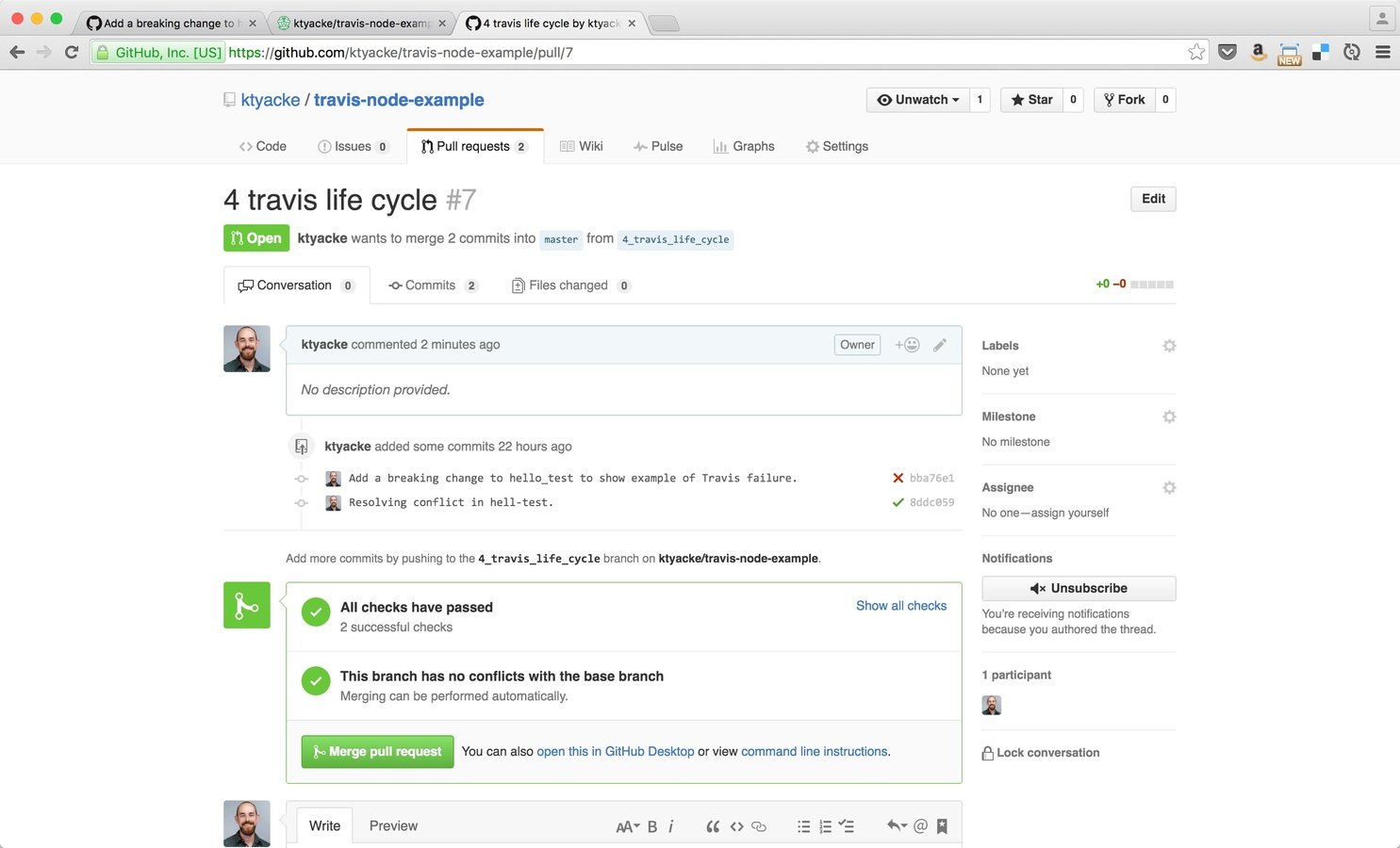Screen dimensions: 1400x848
Task: Star the repository
Action: [x=1031, y=100]
